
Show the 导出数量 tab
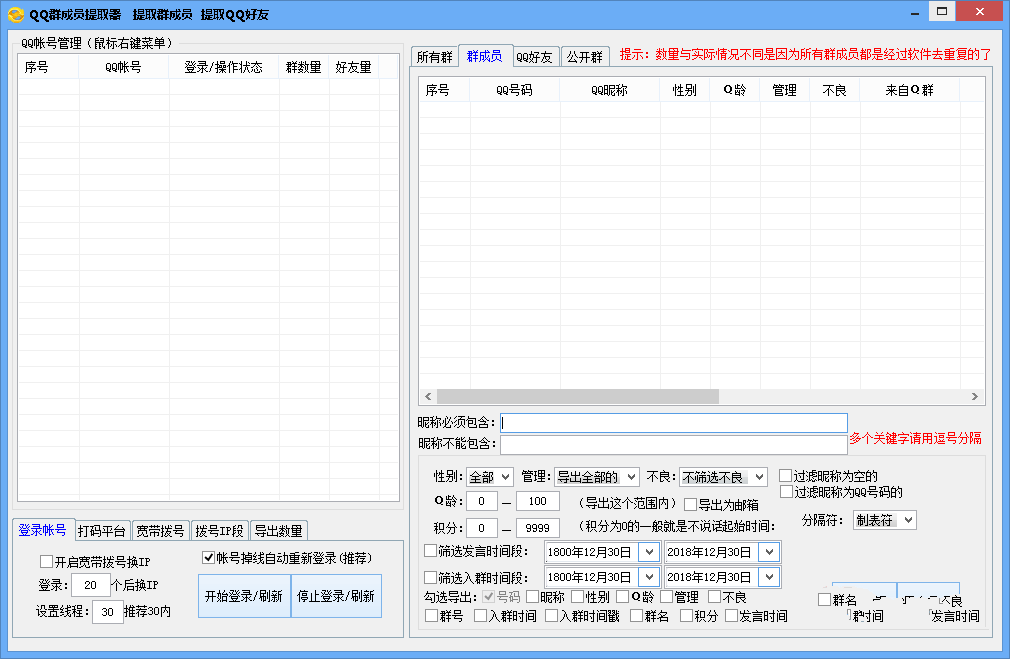pyautogui.click(x=278, y=531)
